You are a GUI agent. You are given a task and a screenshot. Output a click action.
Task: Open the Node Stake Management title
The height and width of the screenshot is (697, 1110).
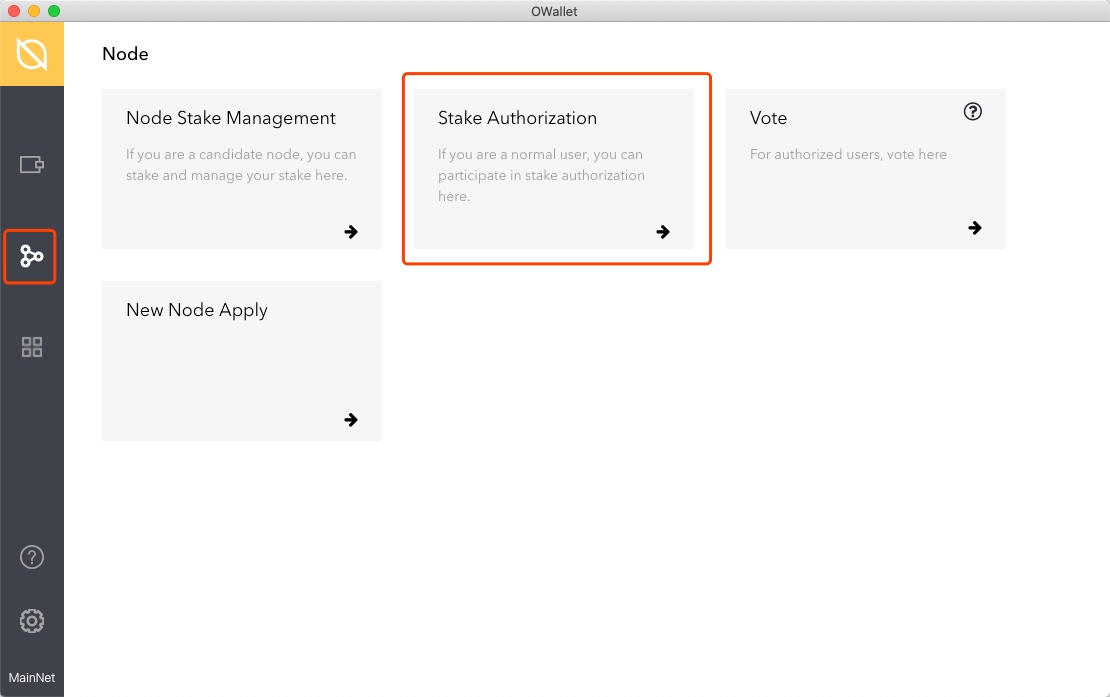(231, 118)
